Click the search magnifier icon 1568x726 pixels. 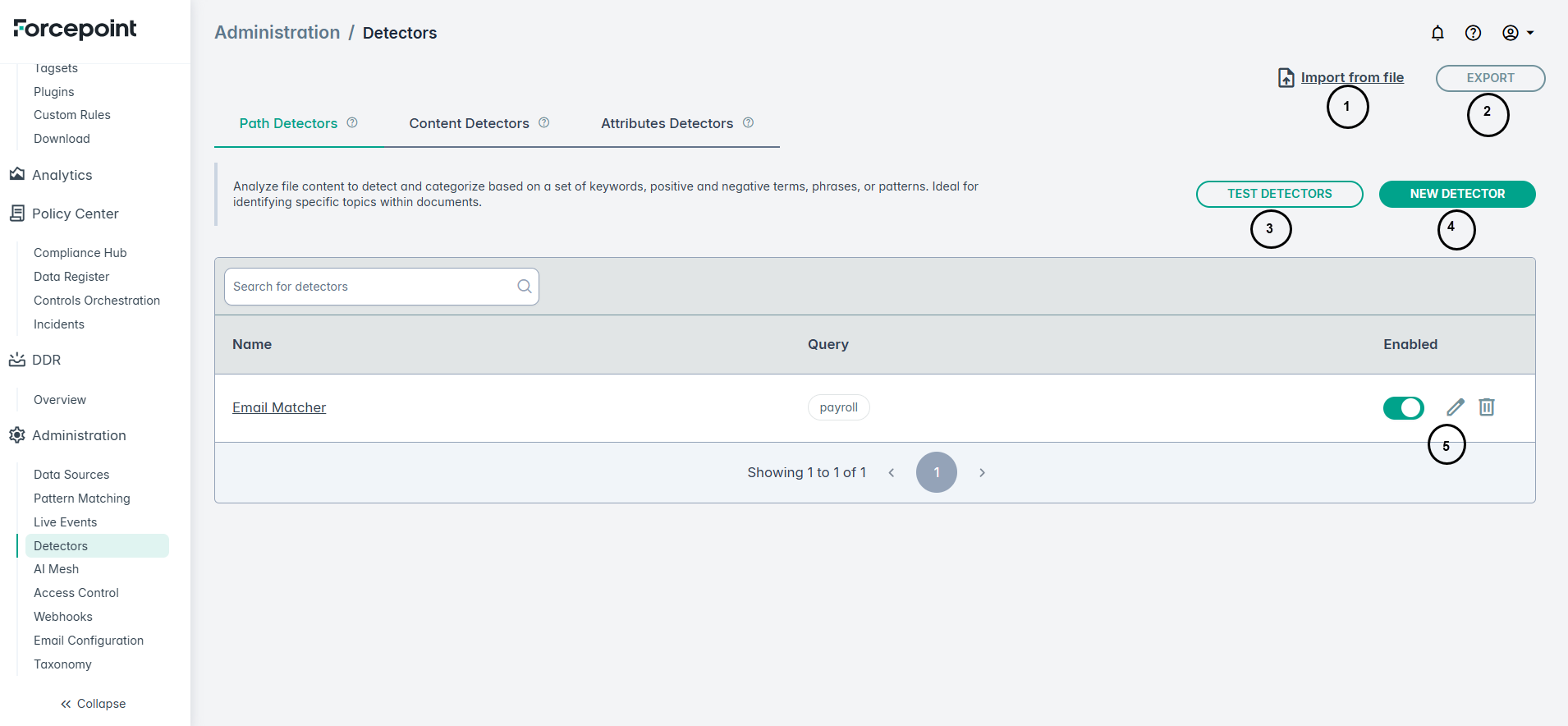point(525,287)
